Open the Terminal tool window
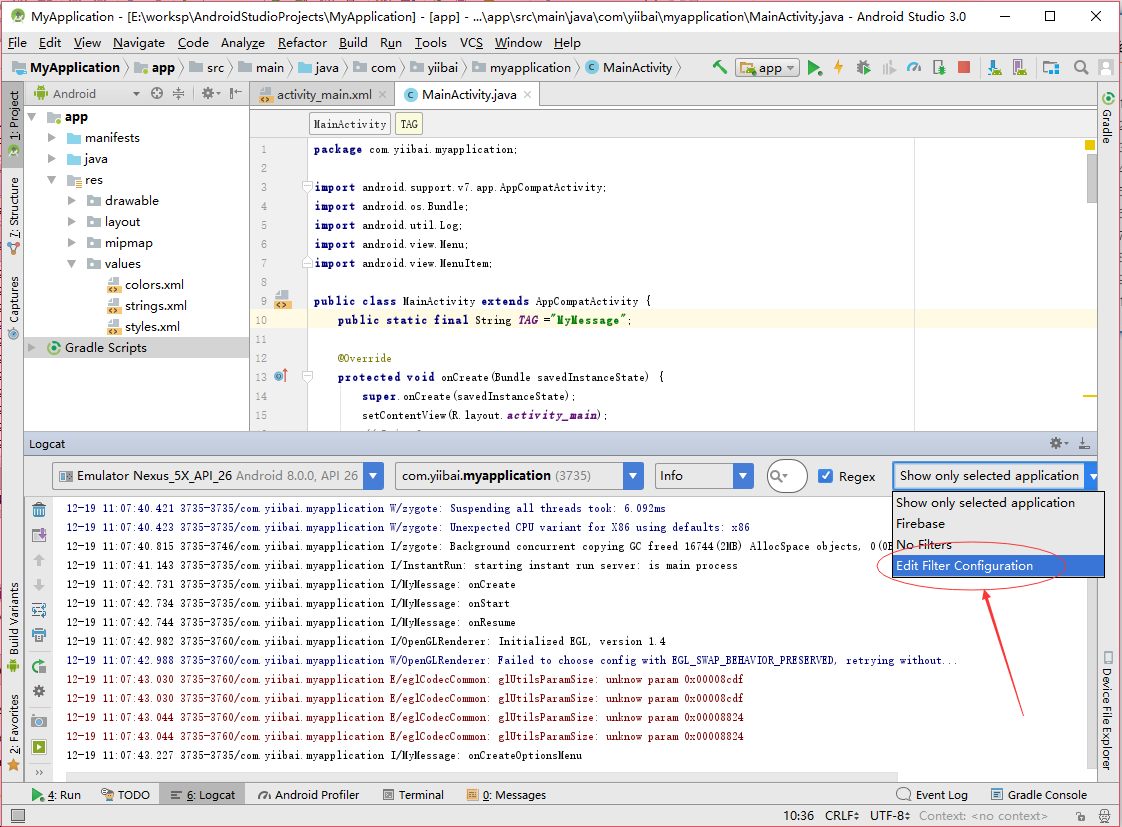1122x827 pixels. (412, 795)
